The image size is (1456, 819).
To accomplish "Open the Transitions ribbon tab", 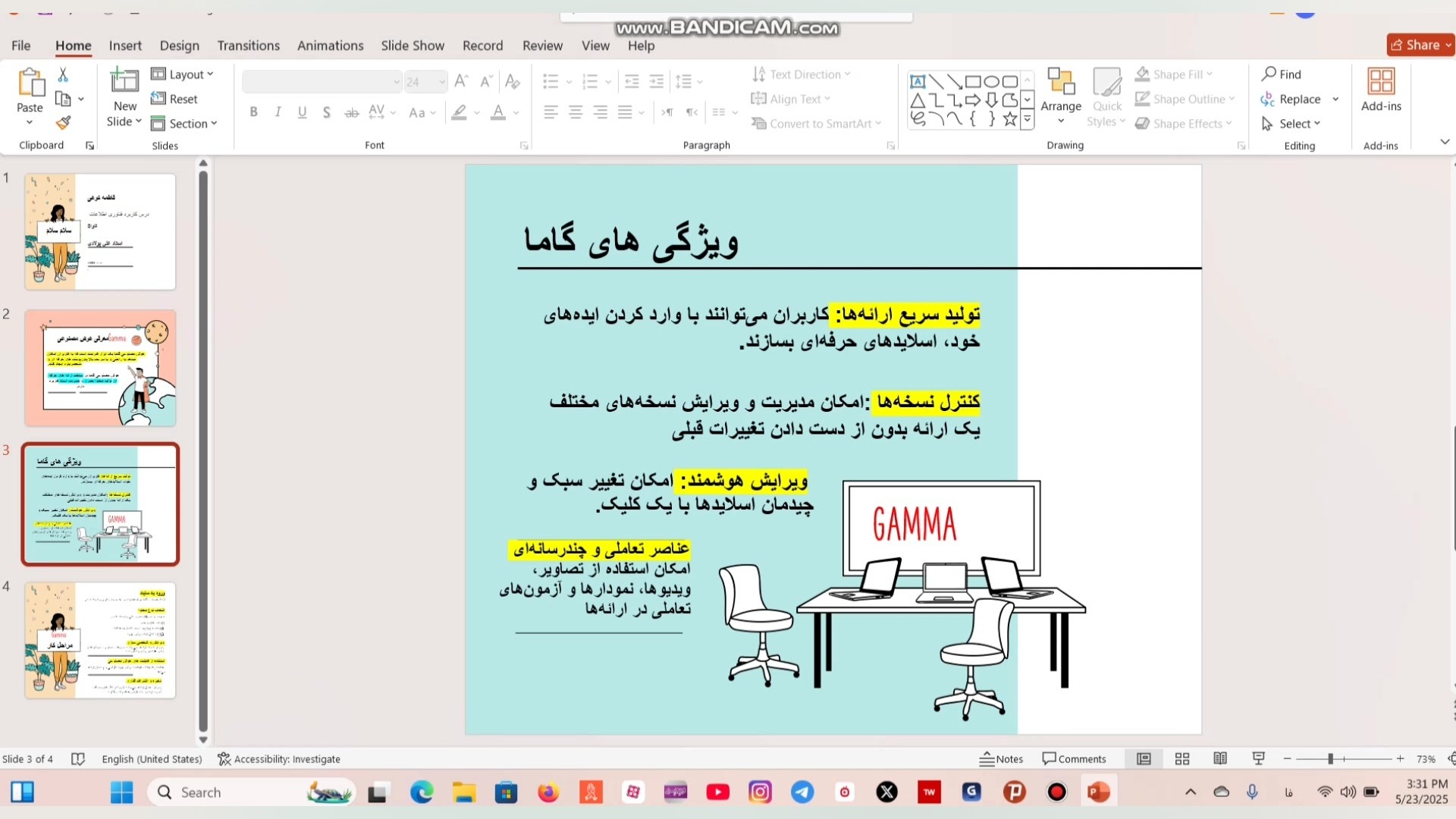I will pyautogui.click(x=248, y=45).
